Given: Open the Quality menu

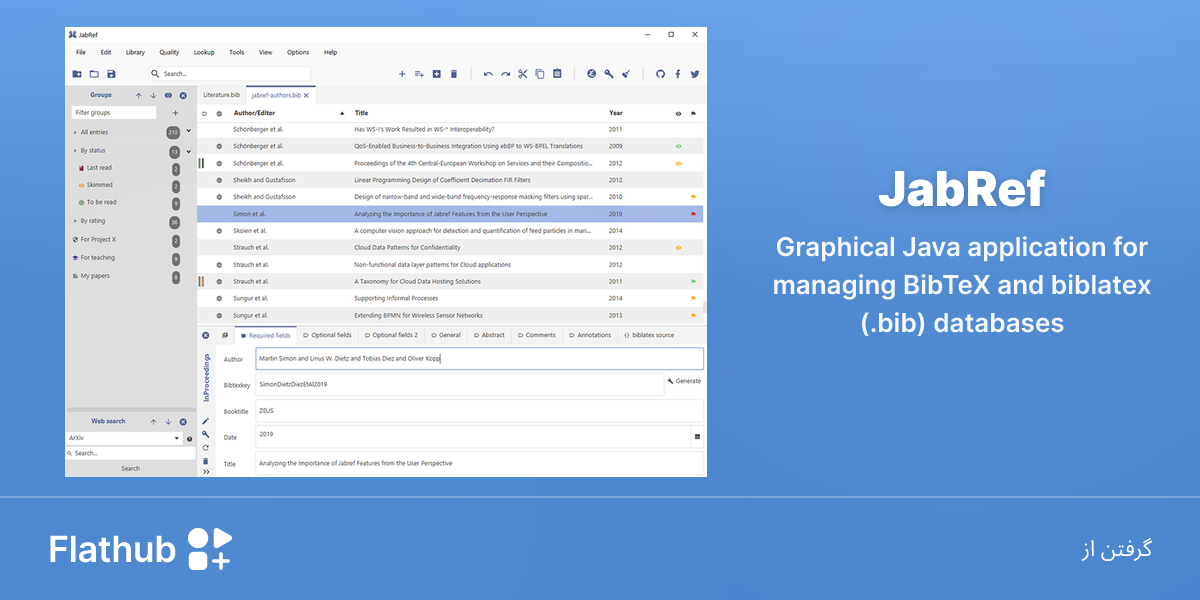Looking at the screenshot, I should pyautogui.click(x=169, y=52).
